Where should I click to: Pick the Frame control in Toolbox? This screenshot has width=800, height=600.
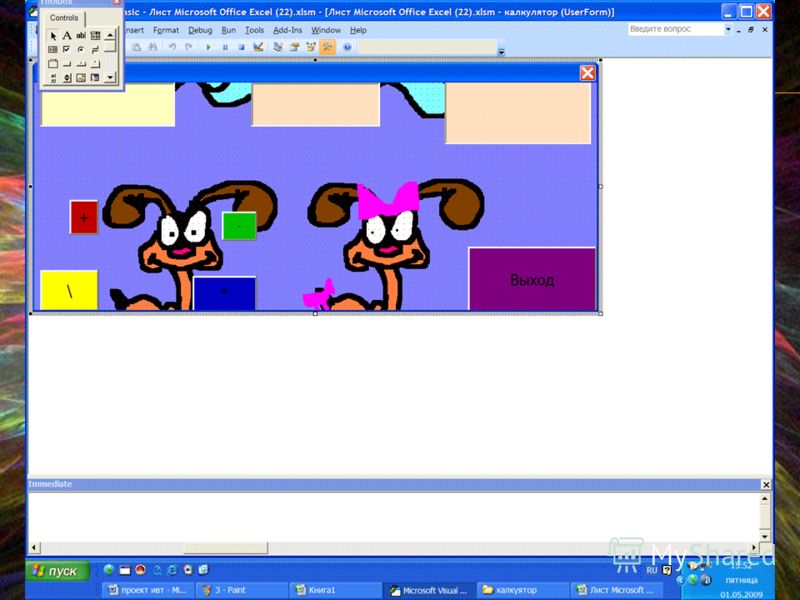point(53,64)
